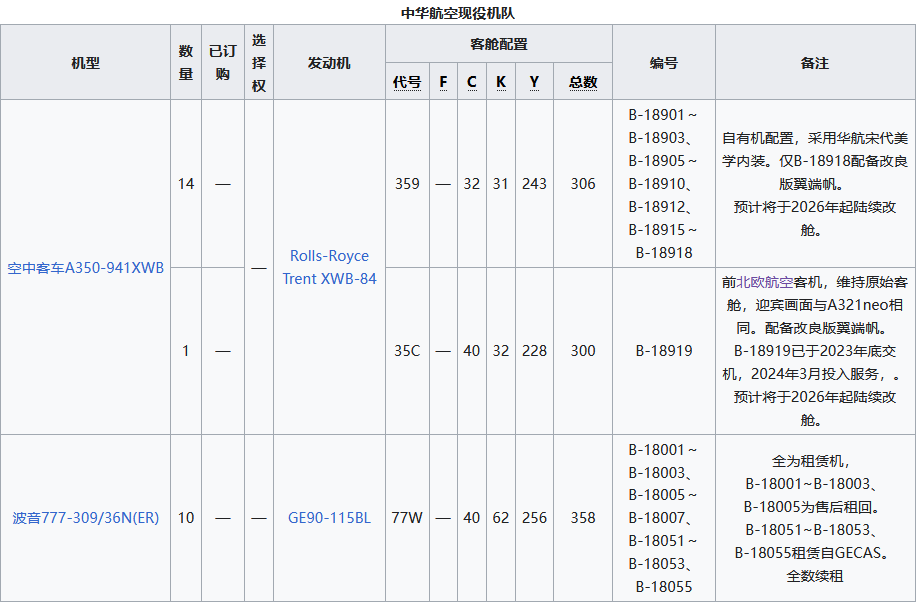Click C seat count 40 in the 35C row
The image size is (916, 602).
(x=472, y=351)
